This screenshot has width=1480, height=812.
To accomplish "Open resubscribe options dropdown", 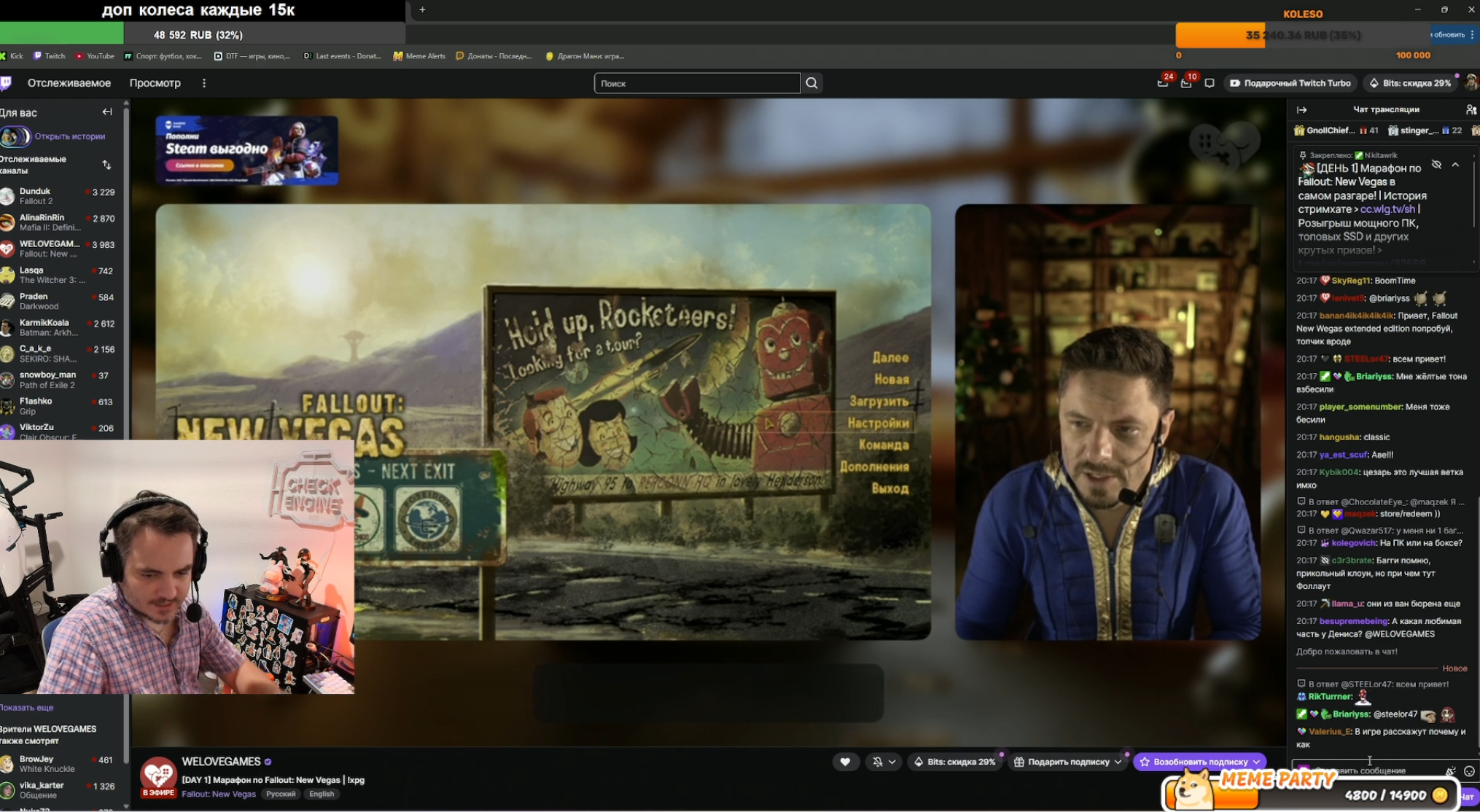I will 1256,762.
